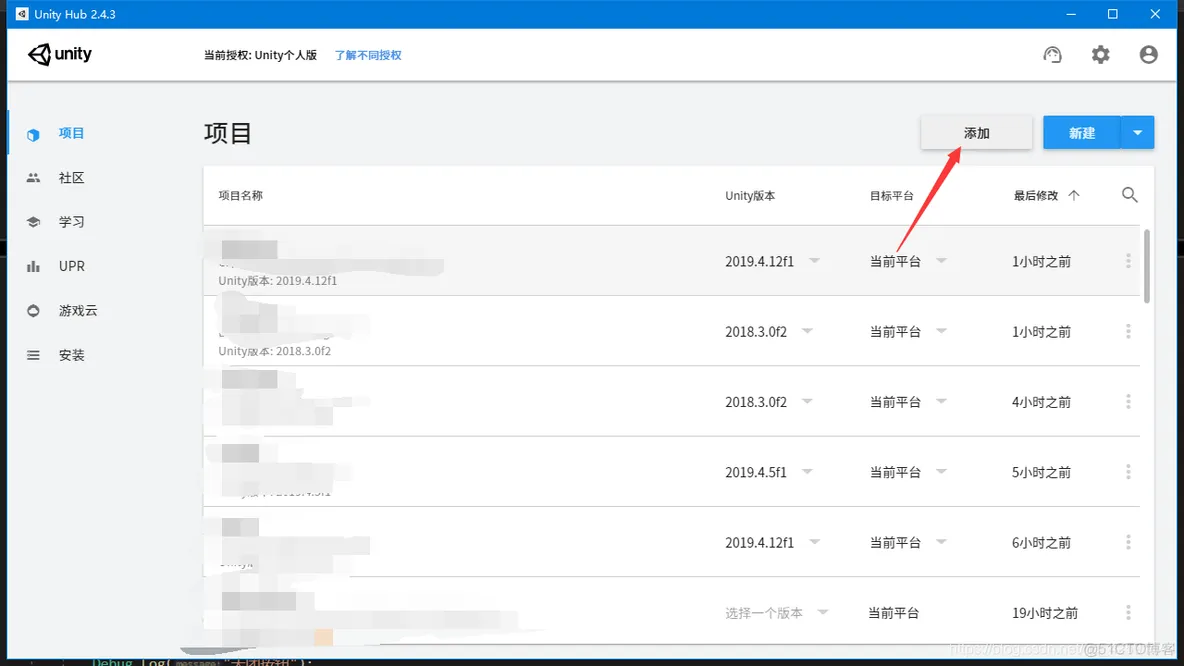Expand version dropdown in the 6小时之前 row
The image size is (1184, 666).
coord(814,541)
